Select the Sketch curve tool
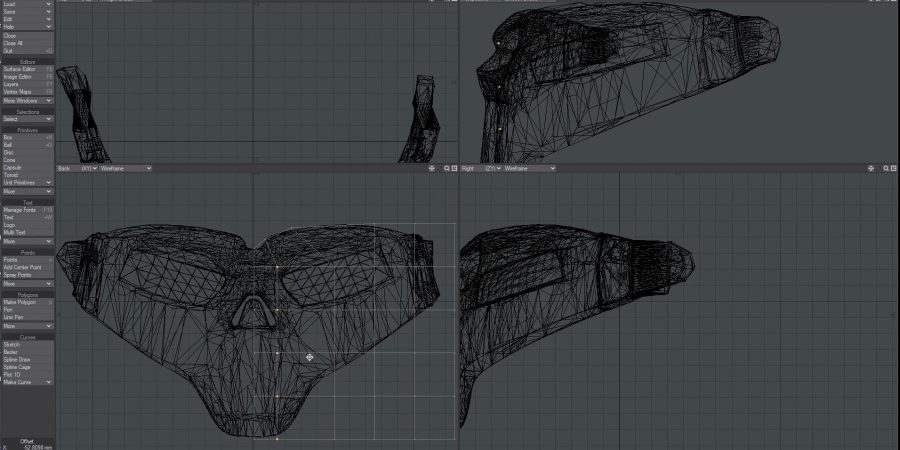This screenshot has height=450, width=900. click(27, 344)
